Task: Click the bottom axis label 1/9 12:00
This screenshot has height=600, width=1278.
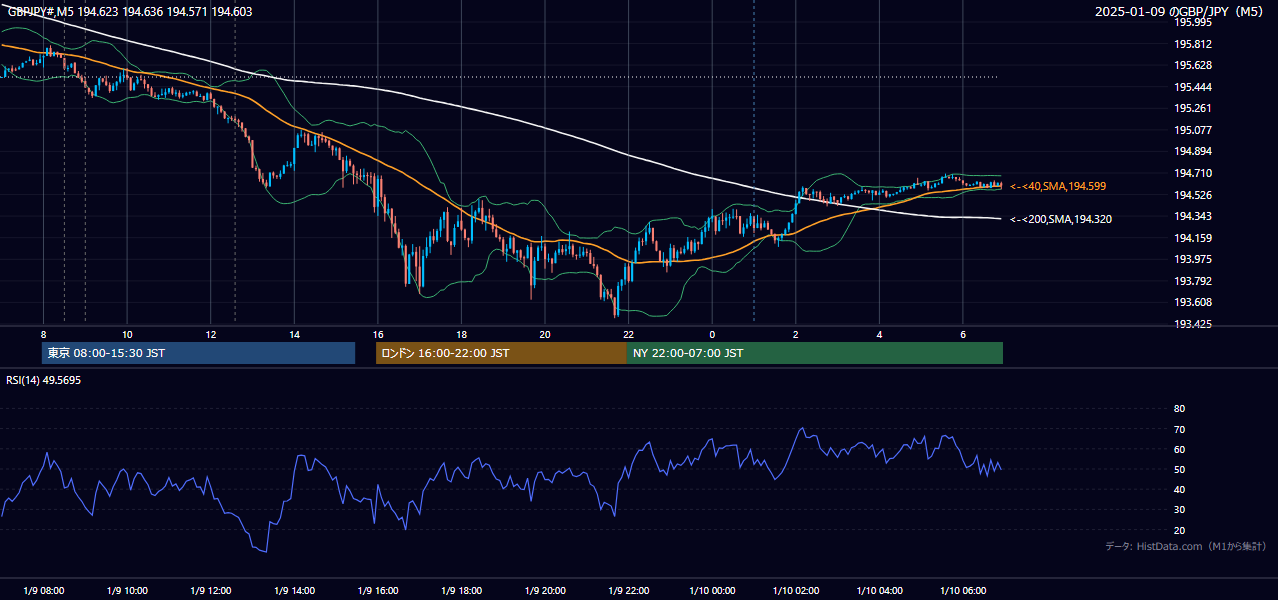Action: tap(211, 590)
